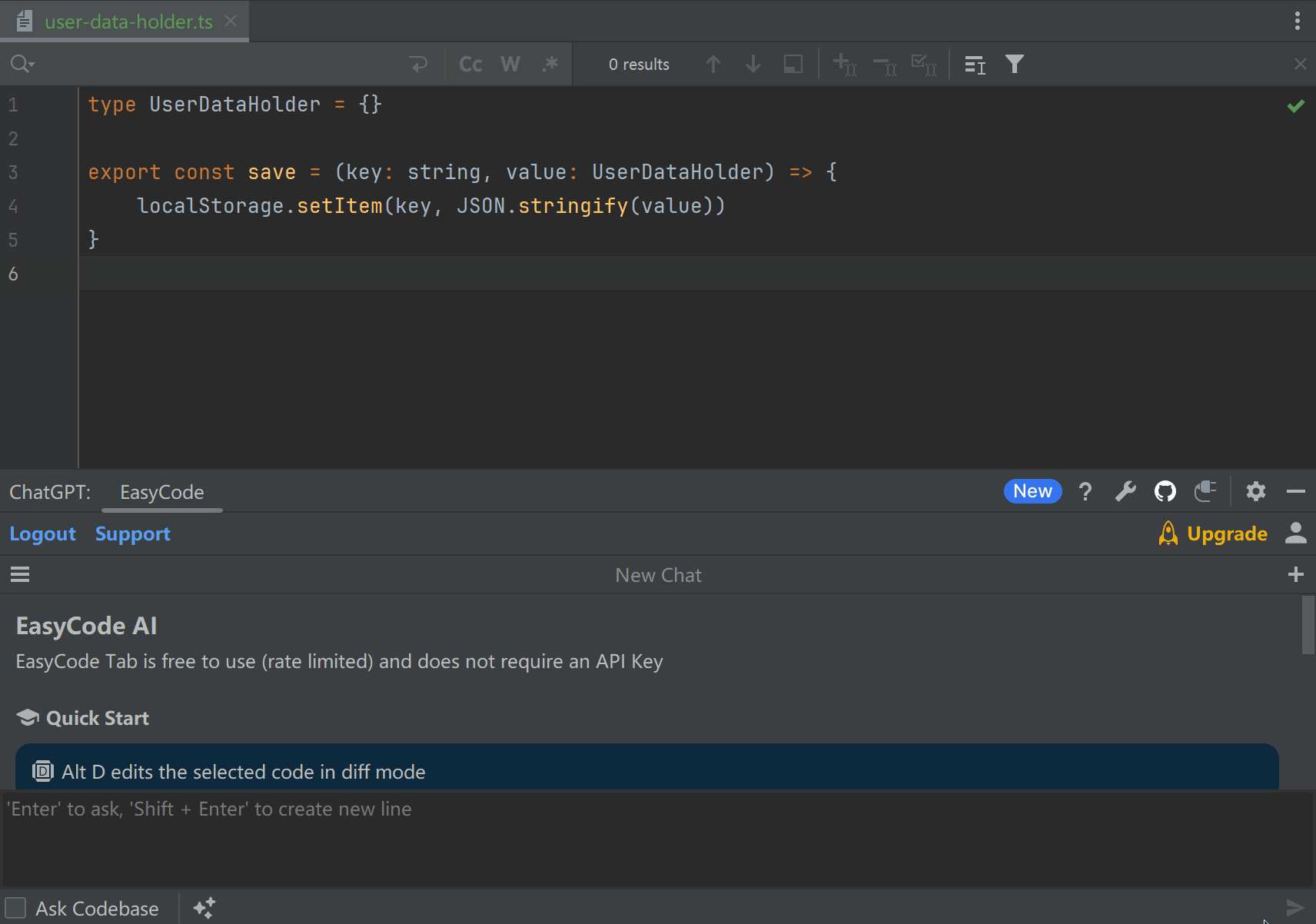Toggle whole words (W) search option
This screenshot has height=924, width=1316.
click(x=510, y=65)
